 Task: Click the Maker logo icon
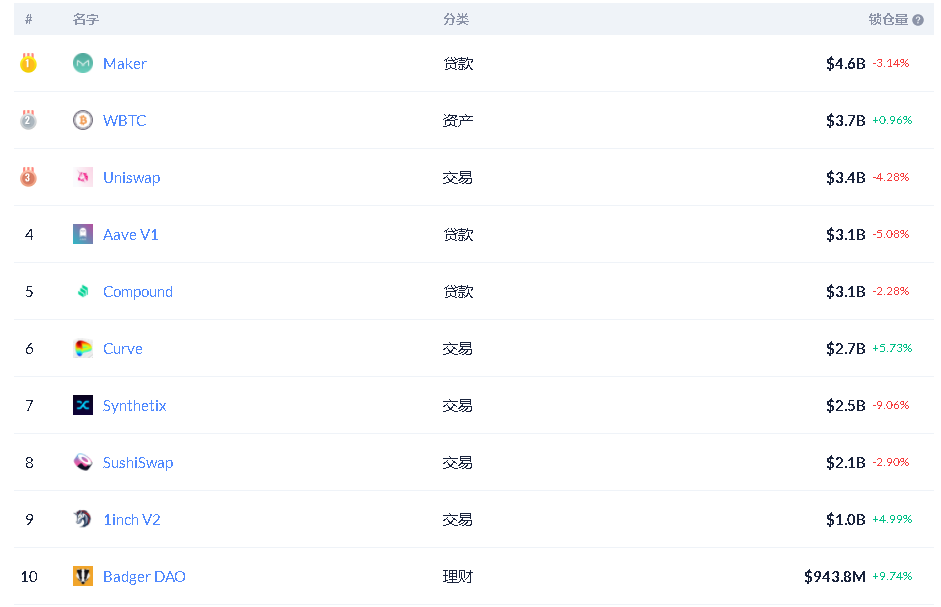pos(83,63)
